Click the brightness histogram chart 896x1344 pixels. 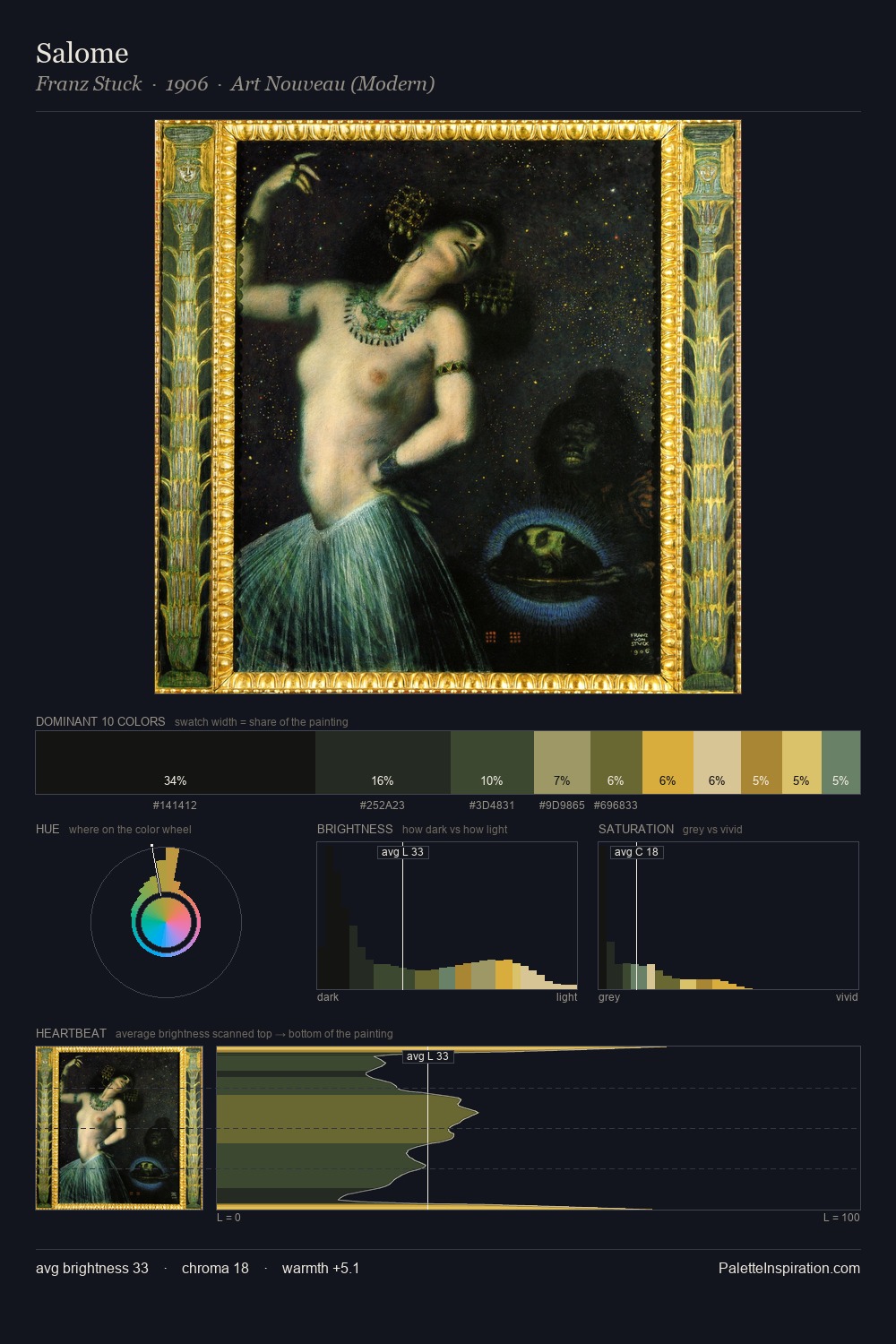tap(447, 916)
